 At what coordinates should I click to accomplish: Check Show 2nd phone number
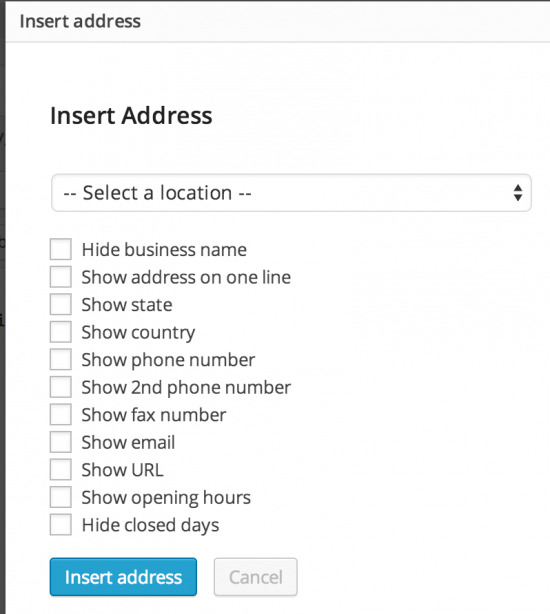tap(61, 387)
